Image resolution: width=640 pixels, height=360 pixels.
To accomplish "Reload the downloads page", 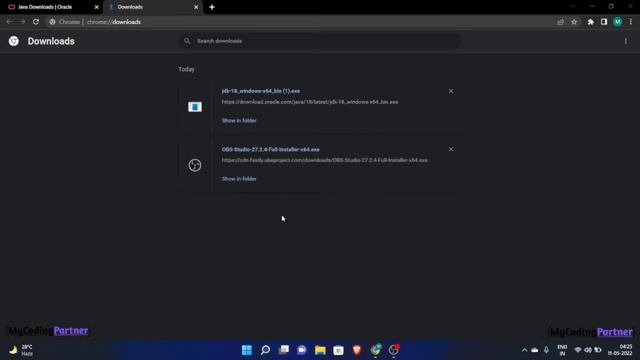I will [36, 22].
